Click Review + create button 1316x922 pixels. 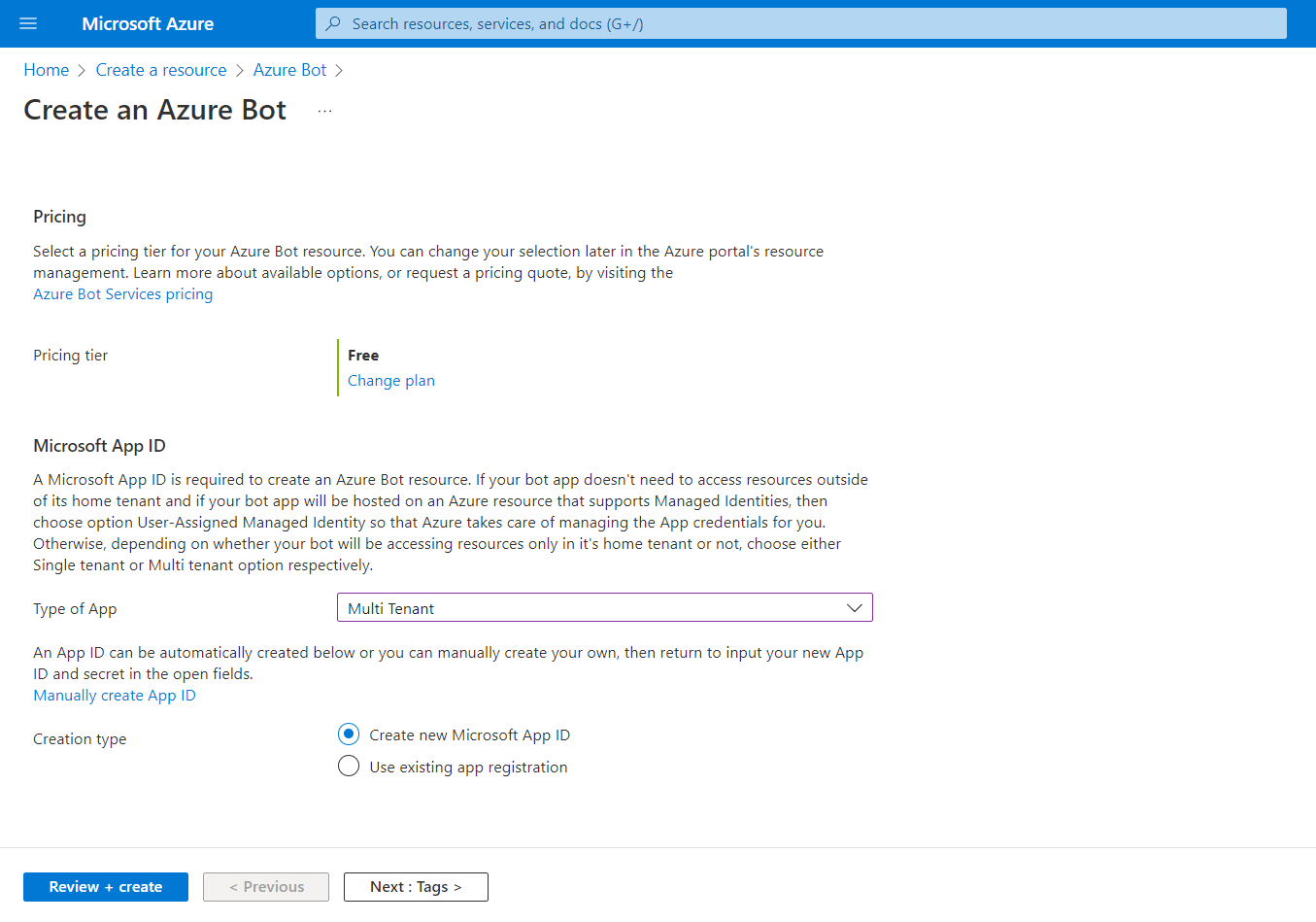pos(106,887)
